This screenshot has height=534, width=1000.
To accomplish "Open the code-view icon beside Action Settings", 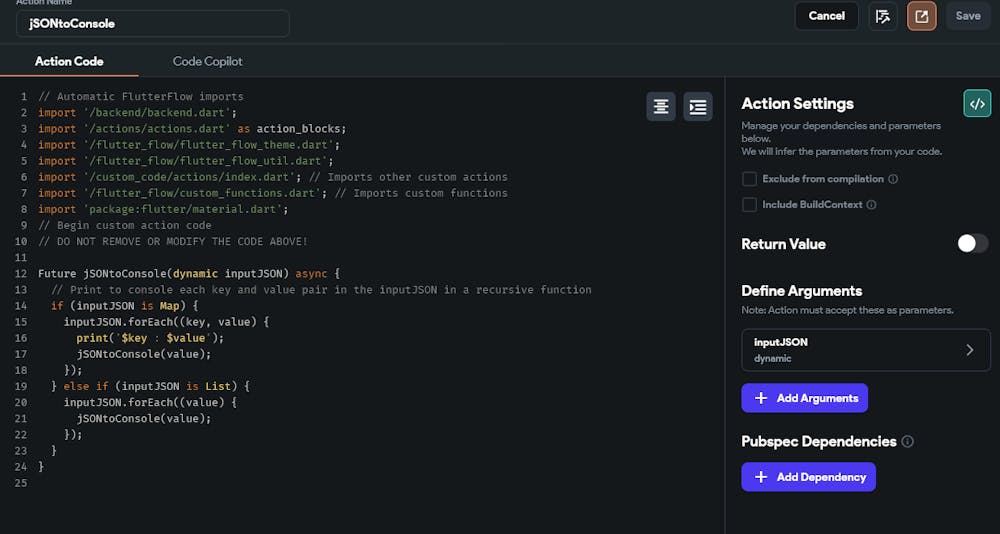I will point(977,103).
